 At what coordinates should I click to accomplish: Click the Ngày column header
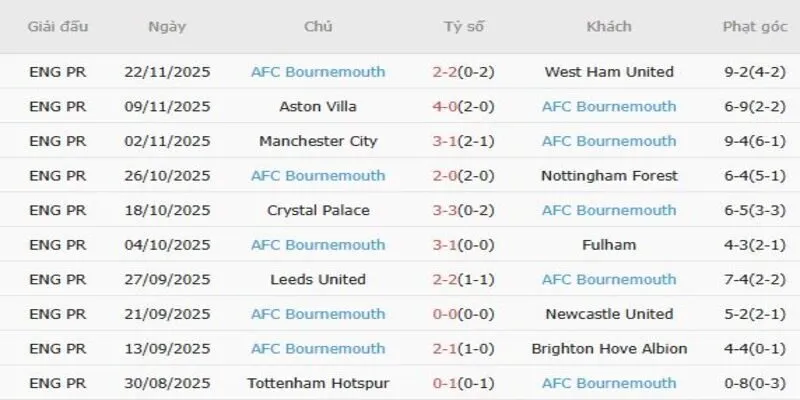(166, 27)
